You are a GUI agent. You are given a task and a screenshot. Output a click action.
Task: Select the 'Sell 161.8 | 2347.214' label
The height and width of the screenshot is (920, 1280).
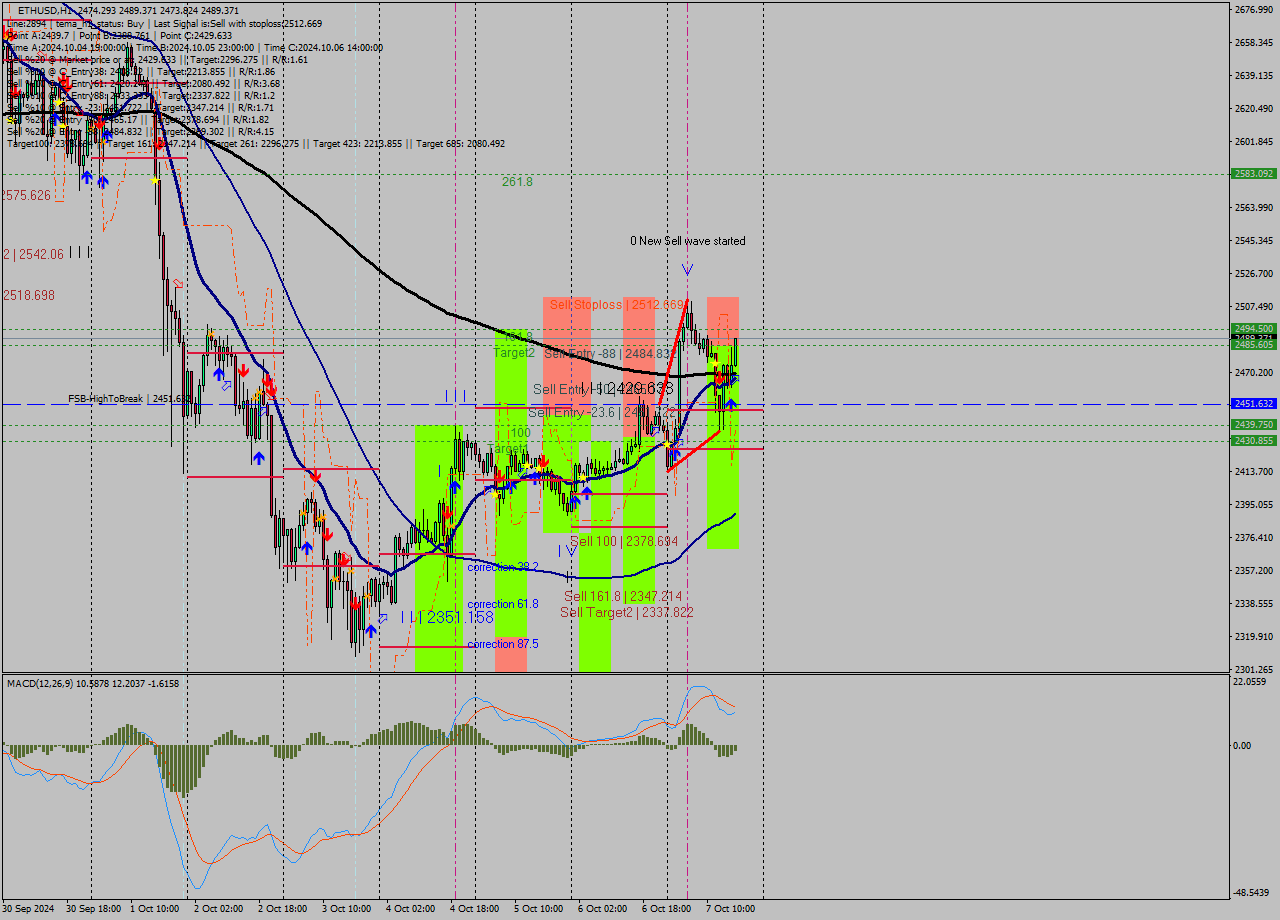pos(624,596)
